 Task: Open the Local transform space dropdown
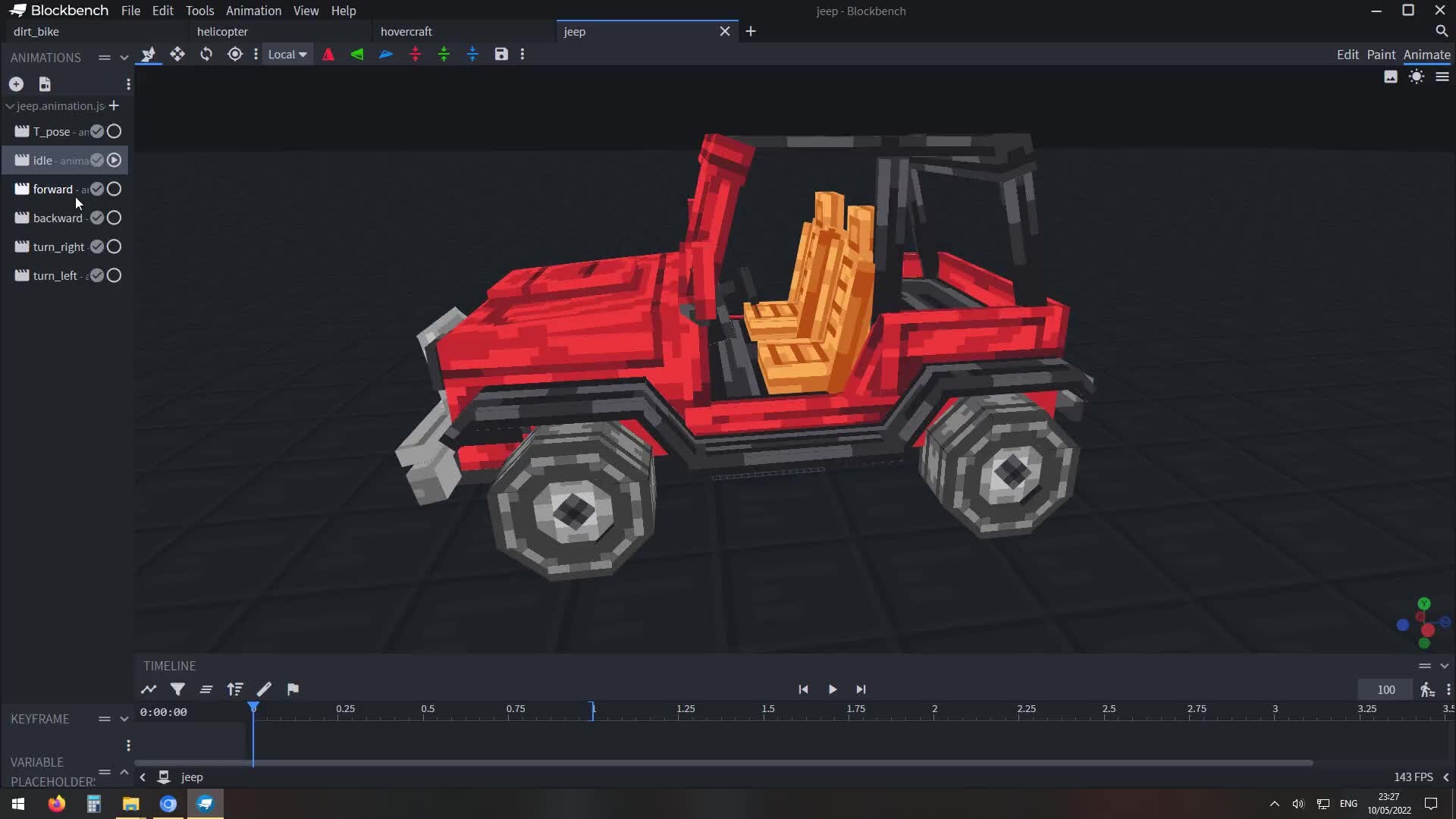(287, 54)
